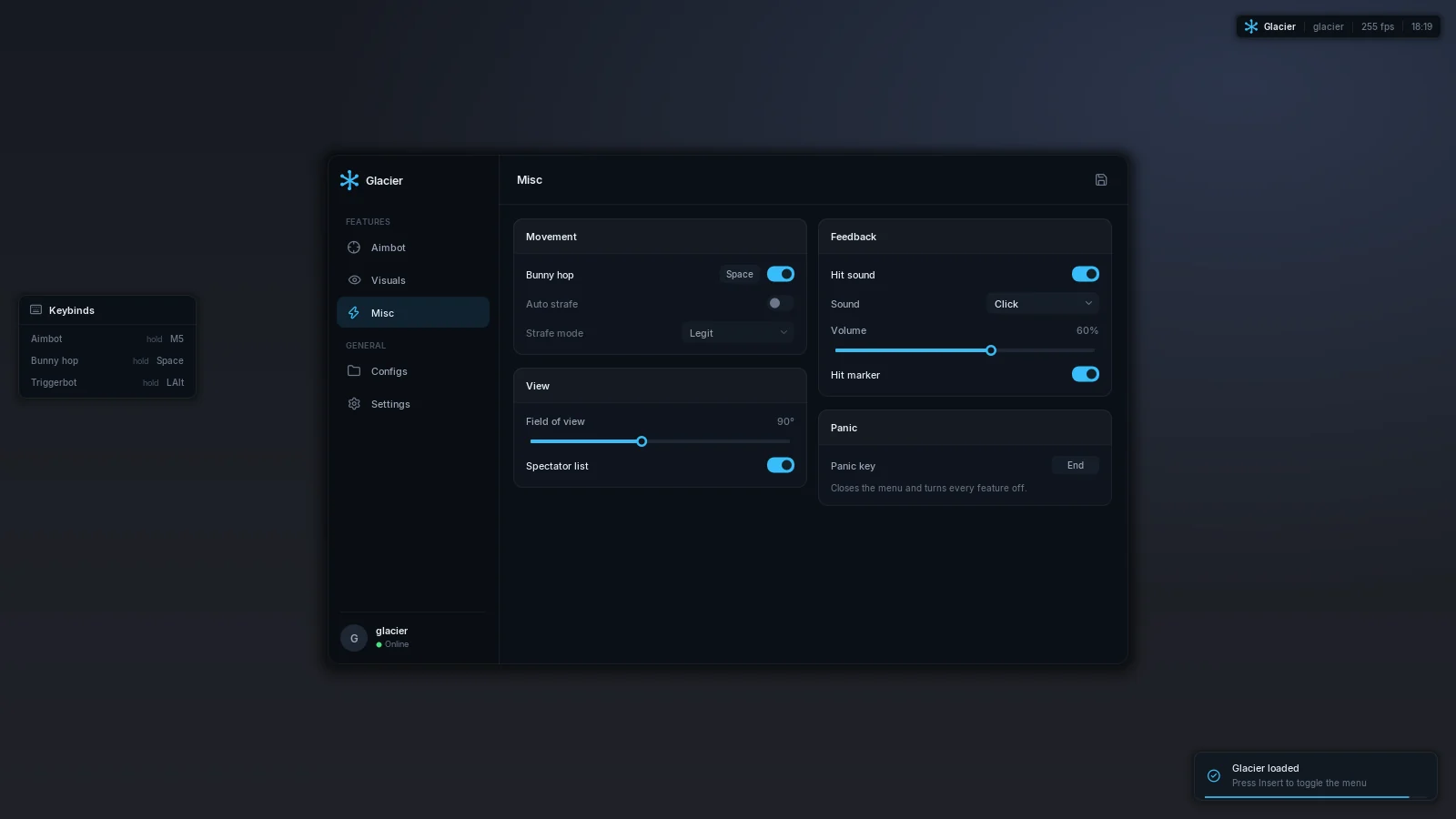Click the Glacier snowflake logo in sidebar
Screen dimensions: 1456x819
coord(349,180)
